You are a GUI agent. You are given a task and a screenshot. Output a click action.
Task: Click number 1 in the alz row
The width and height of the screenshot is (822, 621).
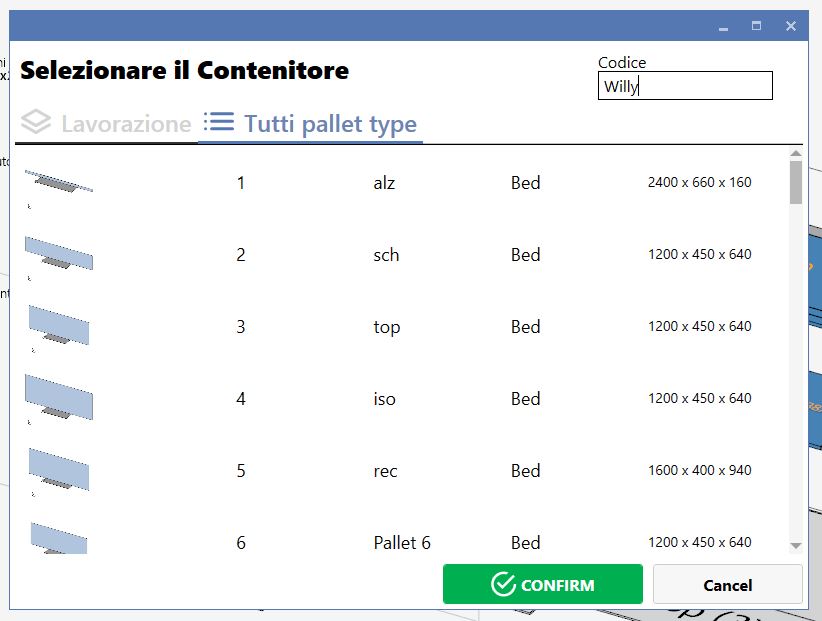[241, 183]
